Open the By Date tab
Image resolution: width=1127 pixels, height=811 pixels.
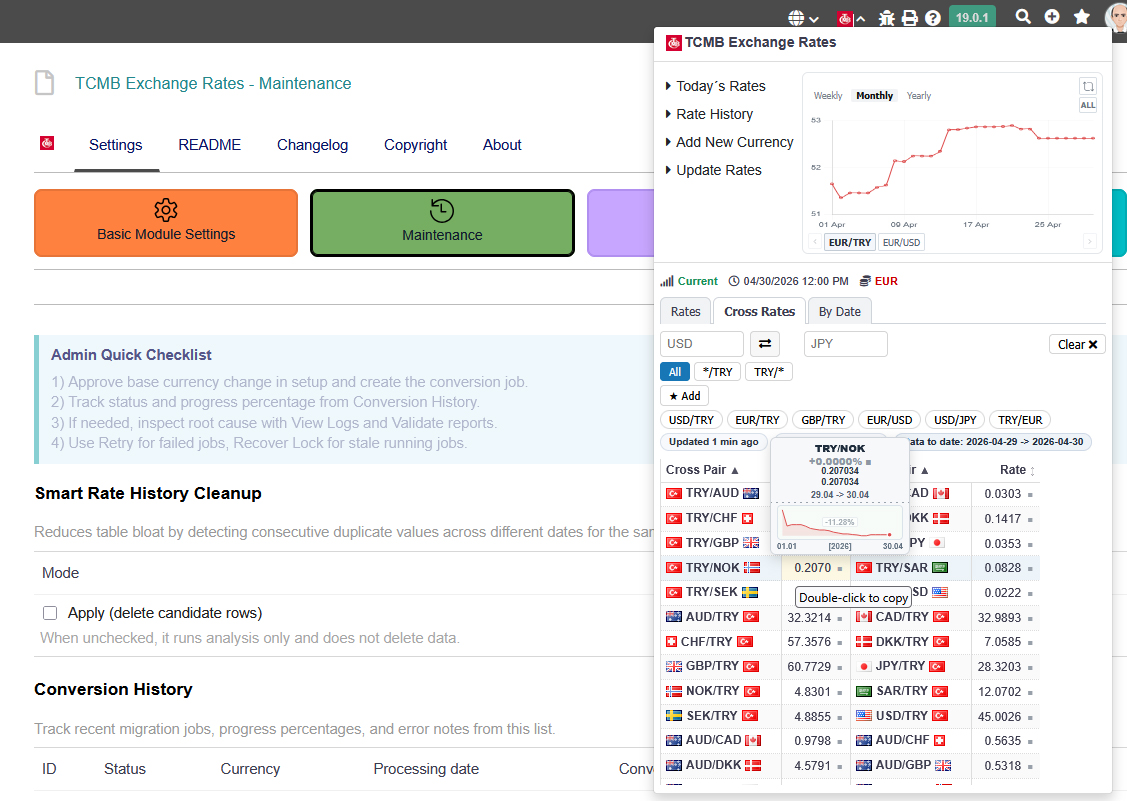[840, 311]
